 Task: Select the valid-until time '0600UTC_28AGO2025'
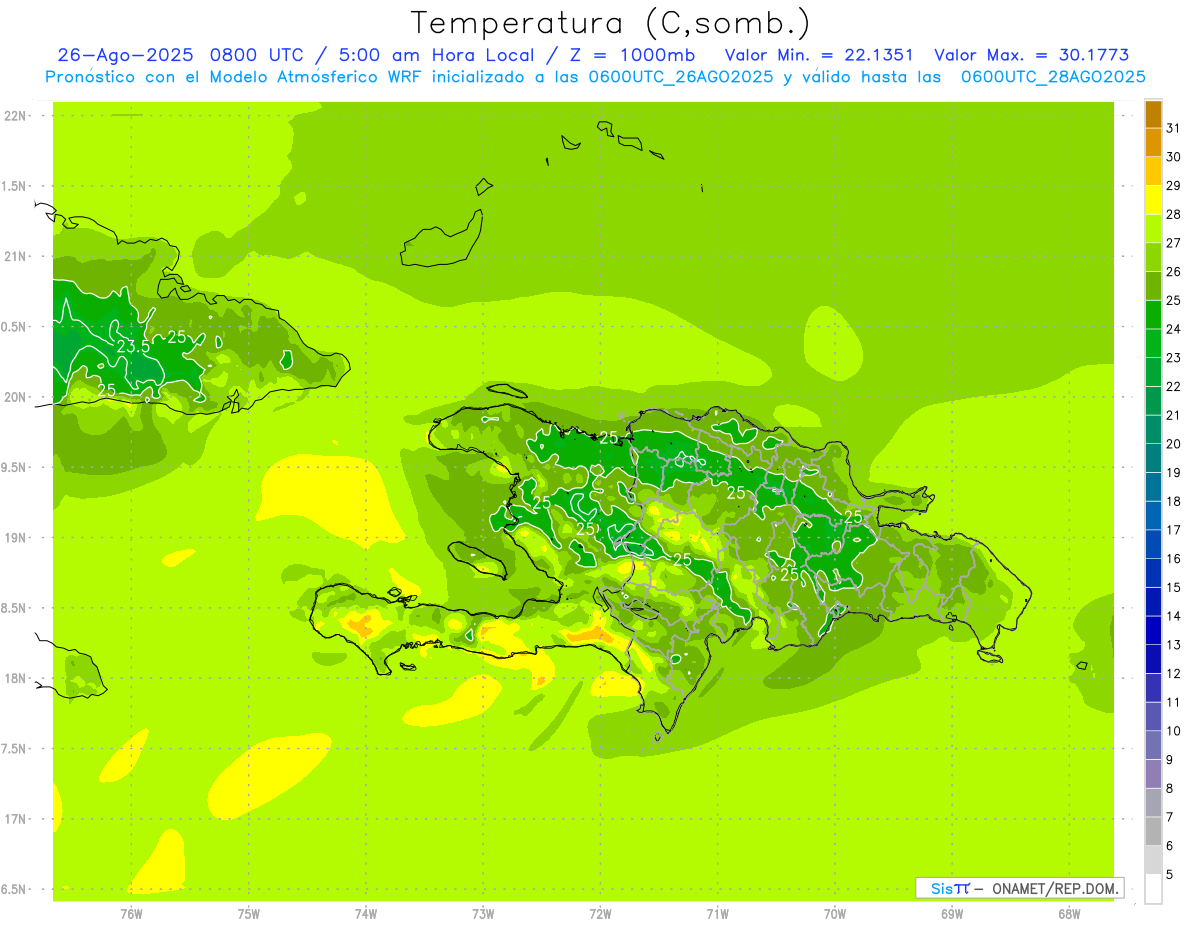point(1053,77)
